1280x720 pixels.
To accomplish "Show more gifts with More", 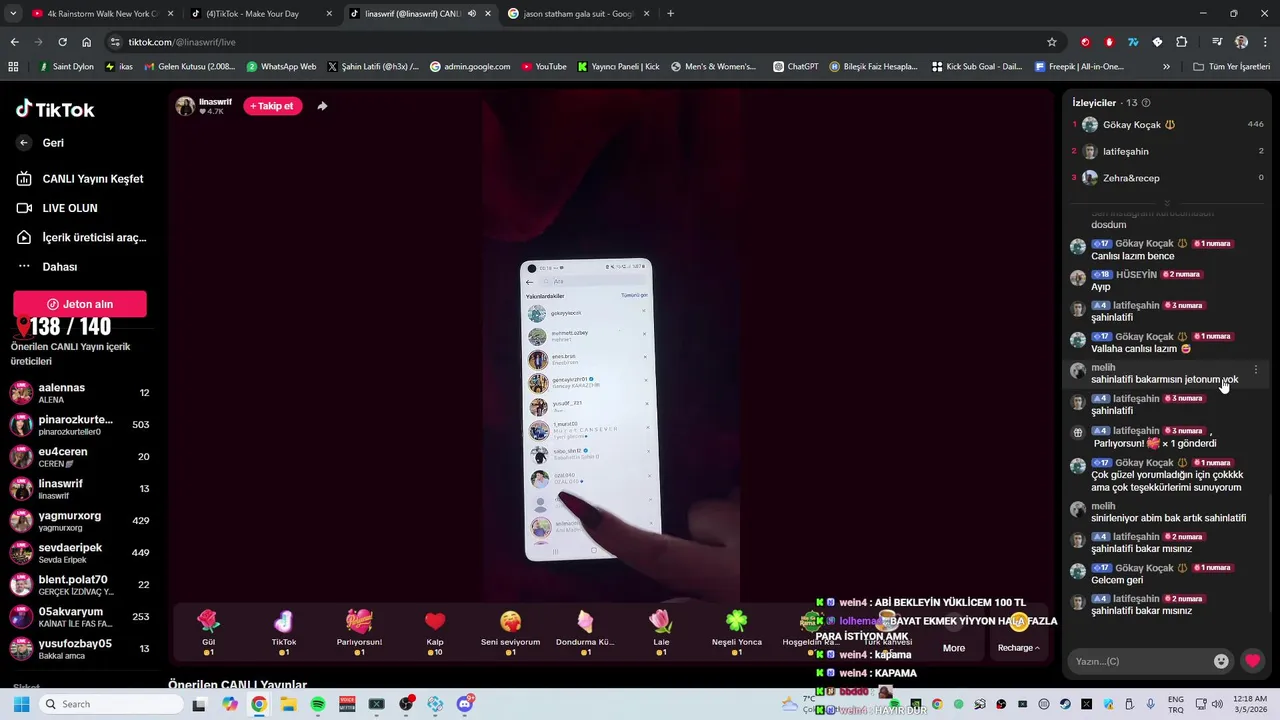I will click(x=954, y=648).
